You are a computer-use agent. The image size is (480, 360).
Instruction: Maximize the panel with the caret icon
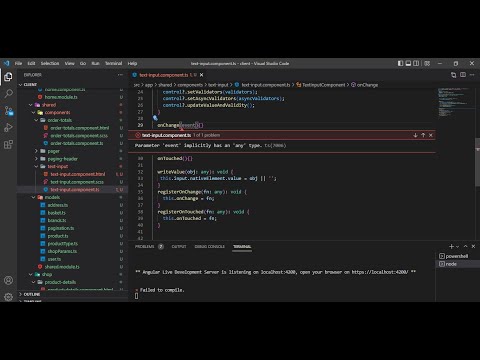point(466,246)
